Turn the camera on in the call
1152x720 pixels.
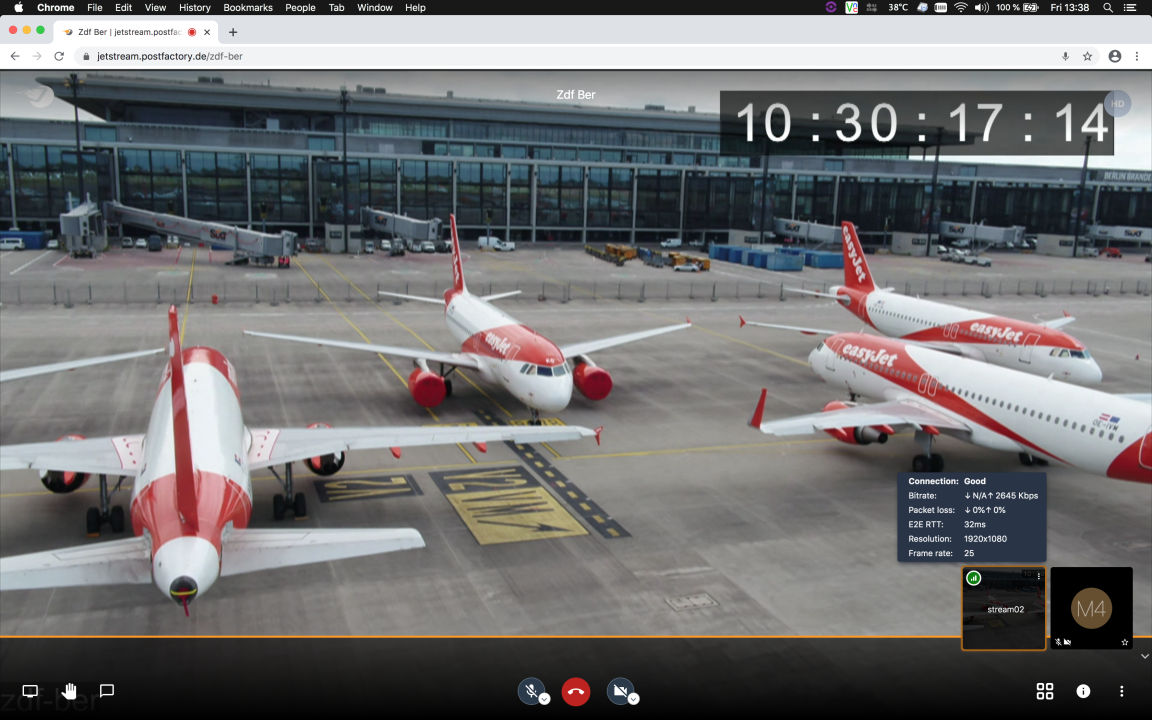tap(620, 691)
